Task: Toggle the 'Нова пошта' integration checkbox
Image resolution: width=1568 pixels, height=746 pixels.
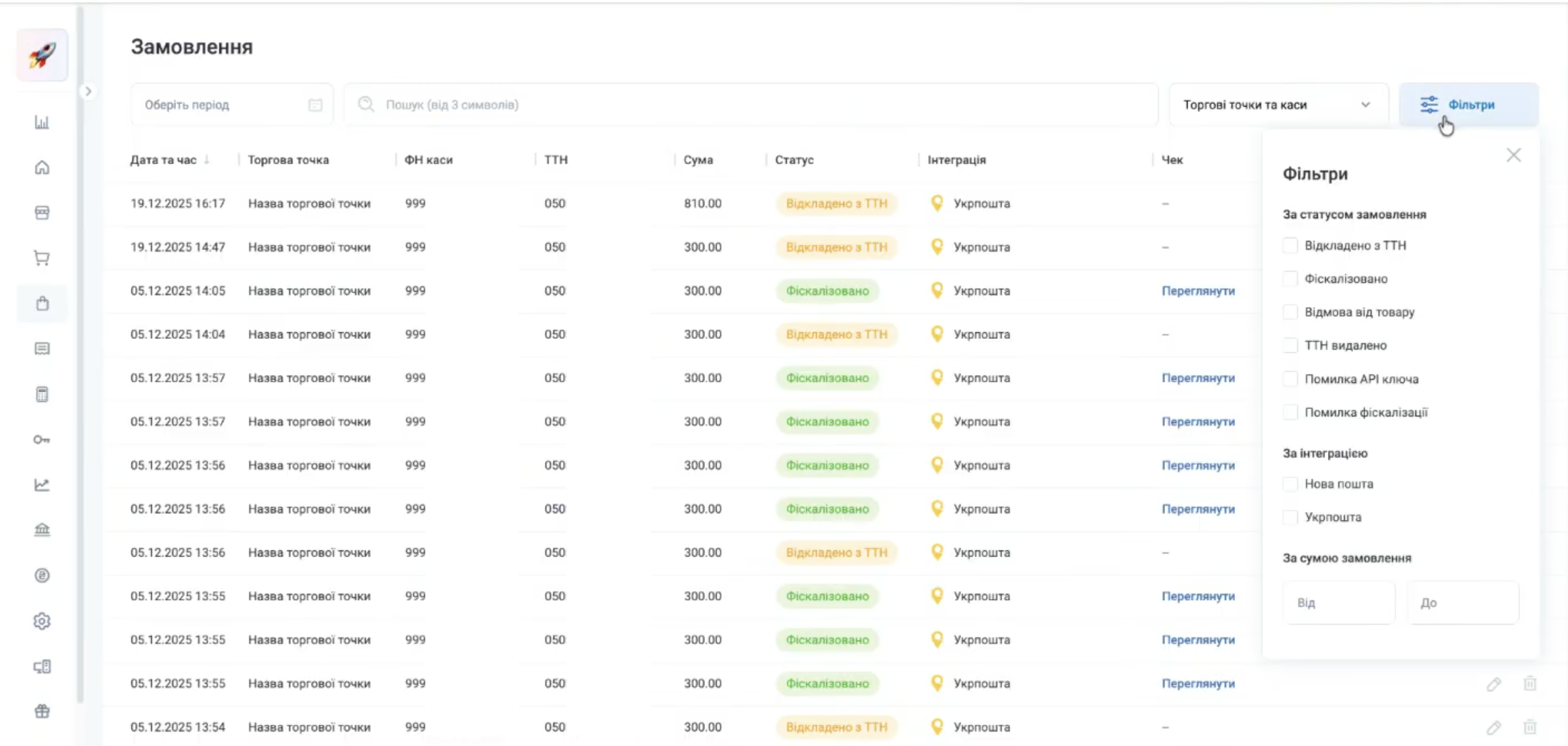Action: (x=1290, y=484)
